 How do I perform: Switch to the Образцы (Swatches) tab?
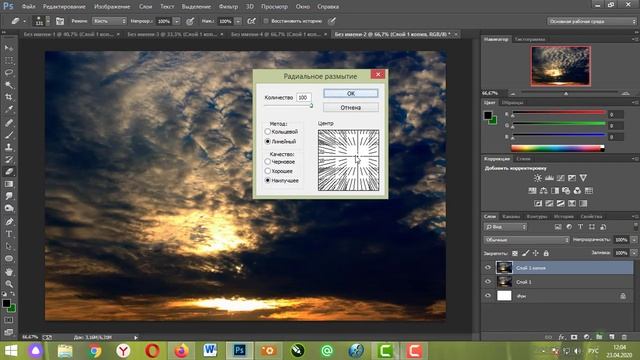coord(513,103)
